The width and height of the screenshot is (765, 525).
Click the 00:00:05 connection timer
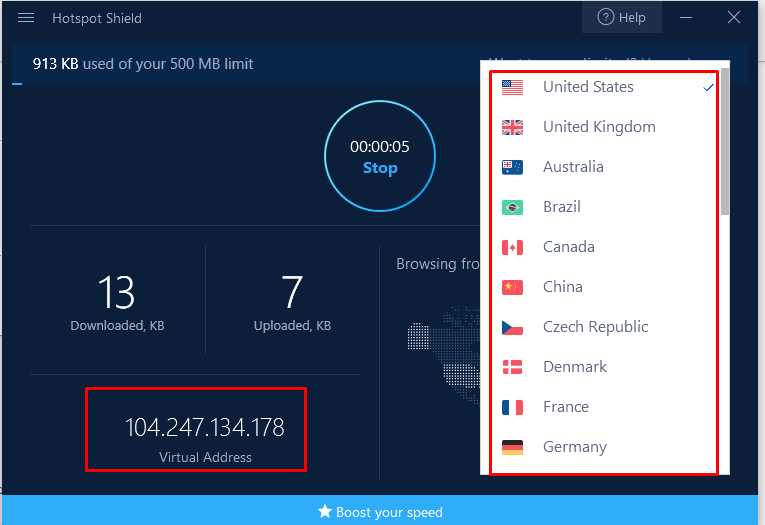[x=380, y=147]
